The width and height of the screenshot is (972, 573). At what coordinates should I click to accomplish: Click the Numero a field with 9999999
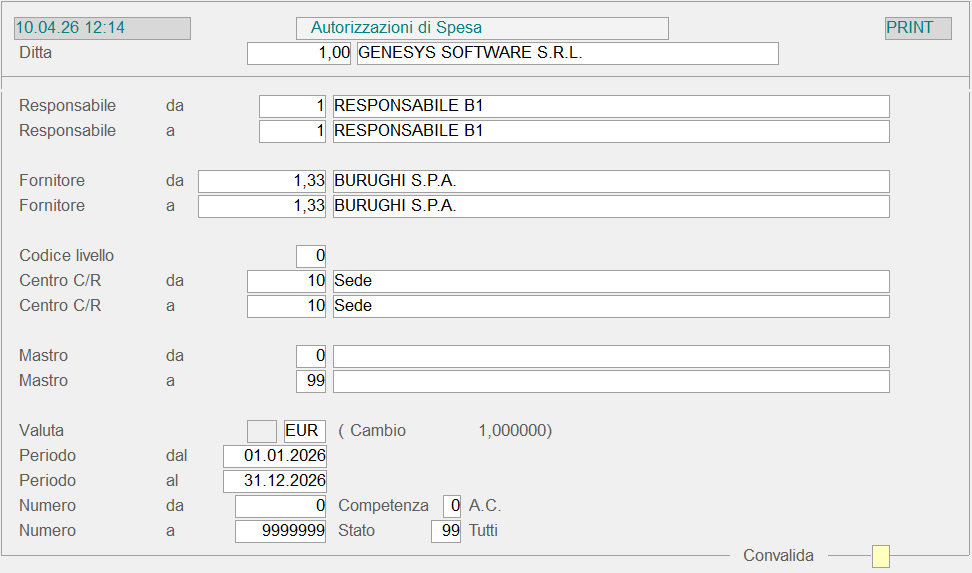(x=281, y=531)
